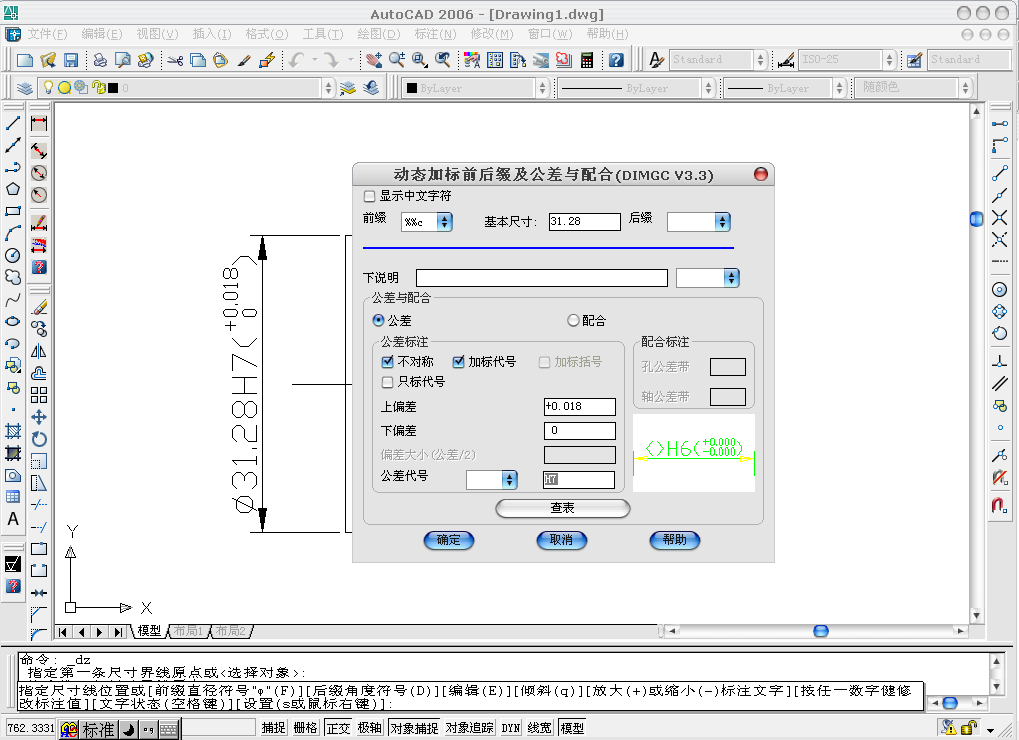Select the Hatch tool
The image size is (1019, 740).
[x=12, y=431]
